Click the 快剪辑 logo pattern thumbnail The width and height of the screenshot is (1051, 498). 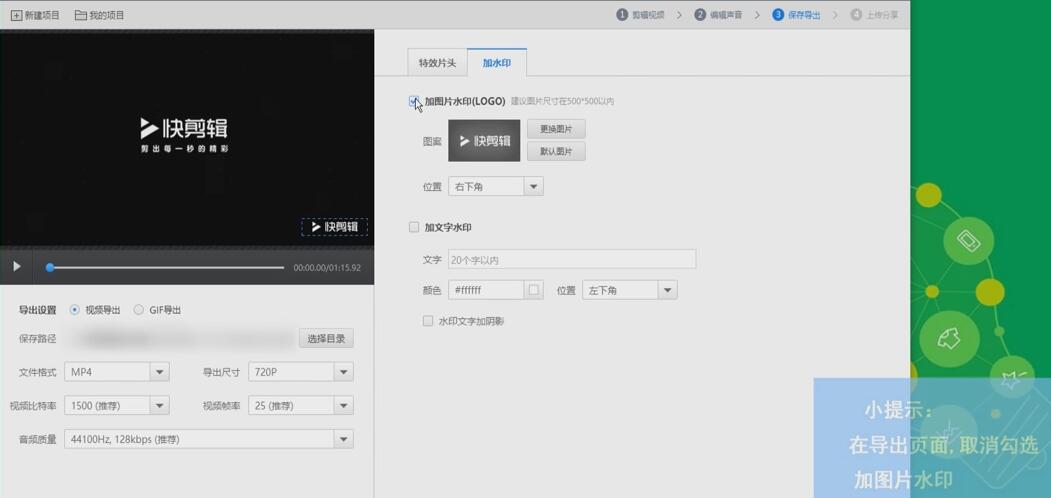[484, 141]
